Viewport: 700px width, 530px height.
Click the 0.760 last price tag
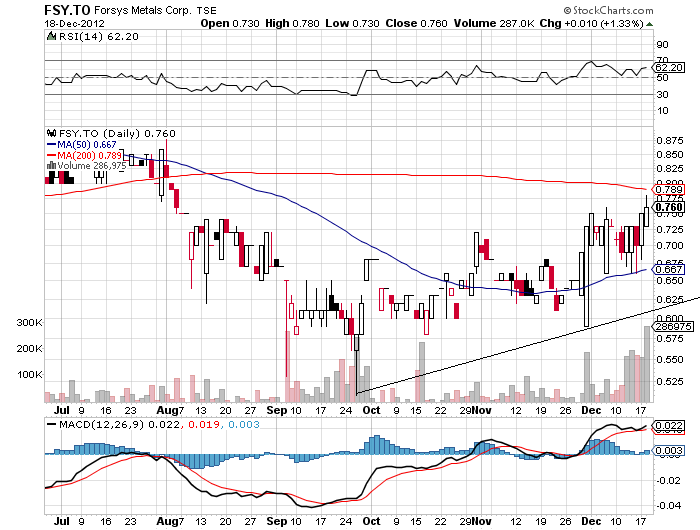coord(668,207)
